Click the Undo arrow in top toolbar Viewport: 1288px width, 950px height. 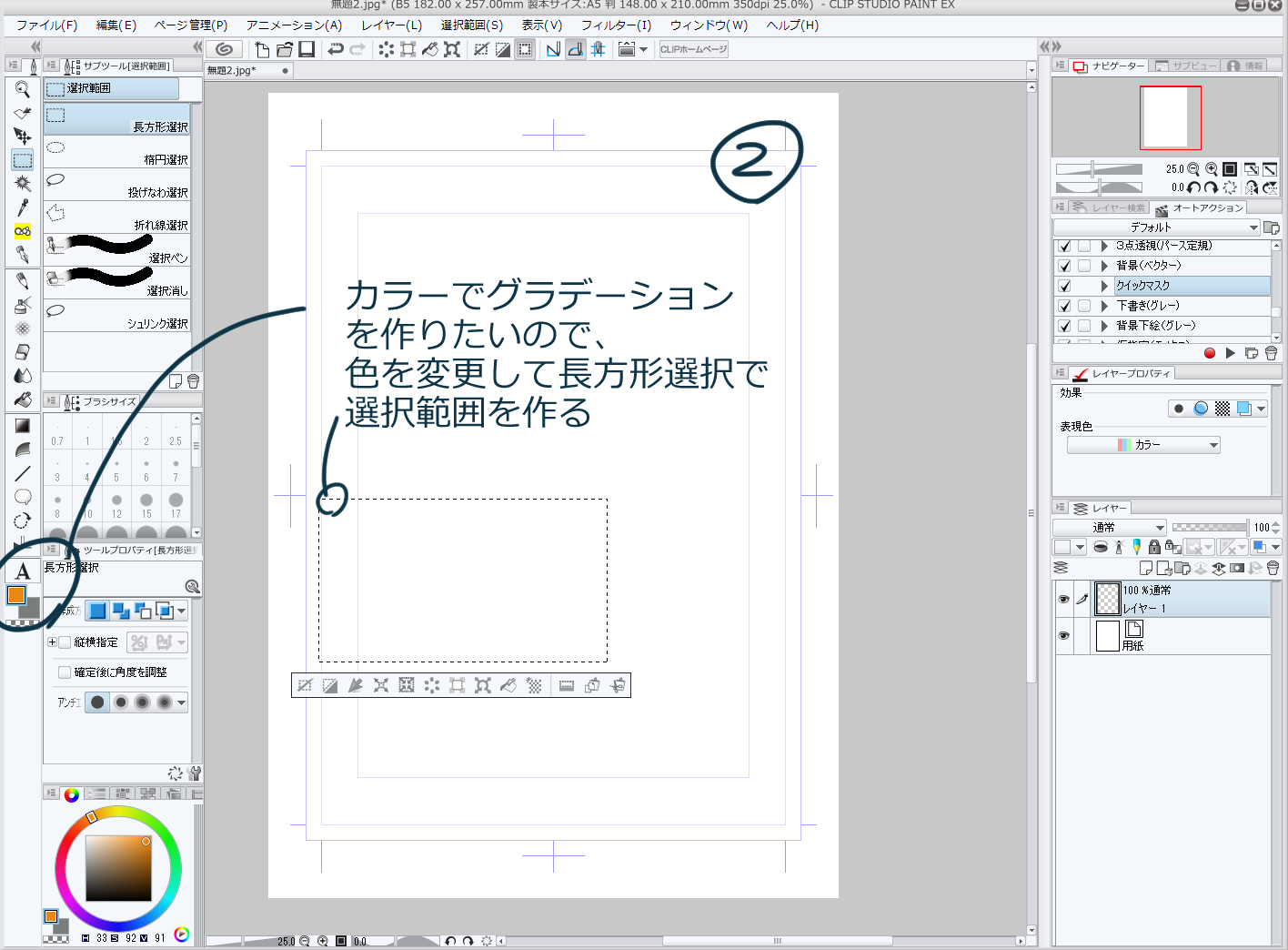(x=335, y=49)
